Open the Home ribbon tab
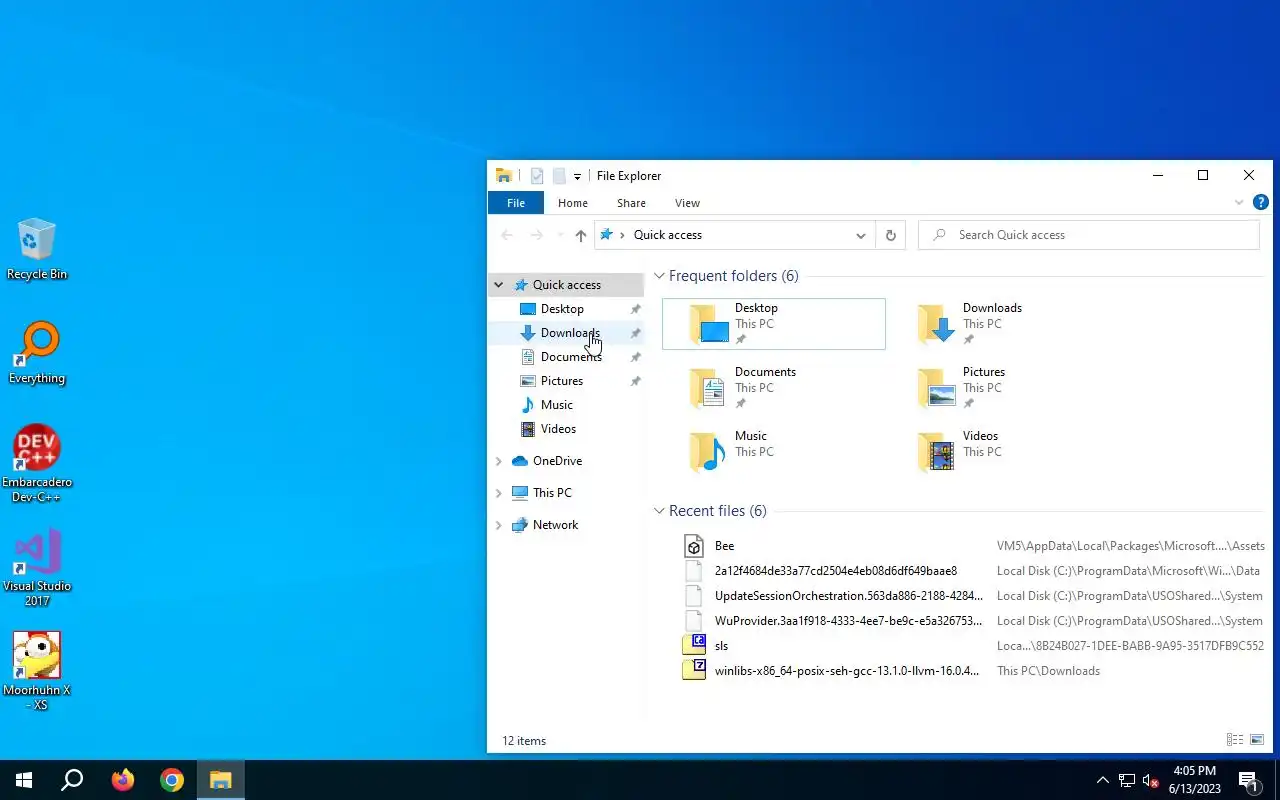Image resolution: width=1280 pixels, height=800 pixels. tap(573, 203)
